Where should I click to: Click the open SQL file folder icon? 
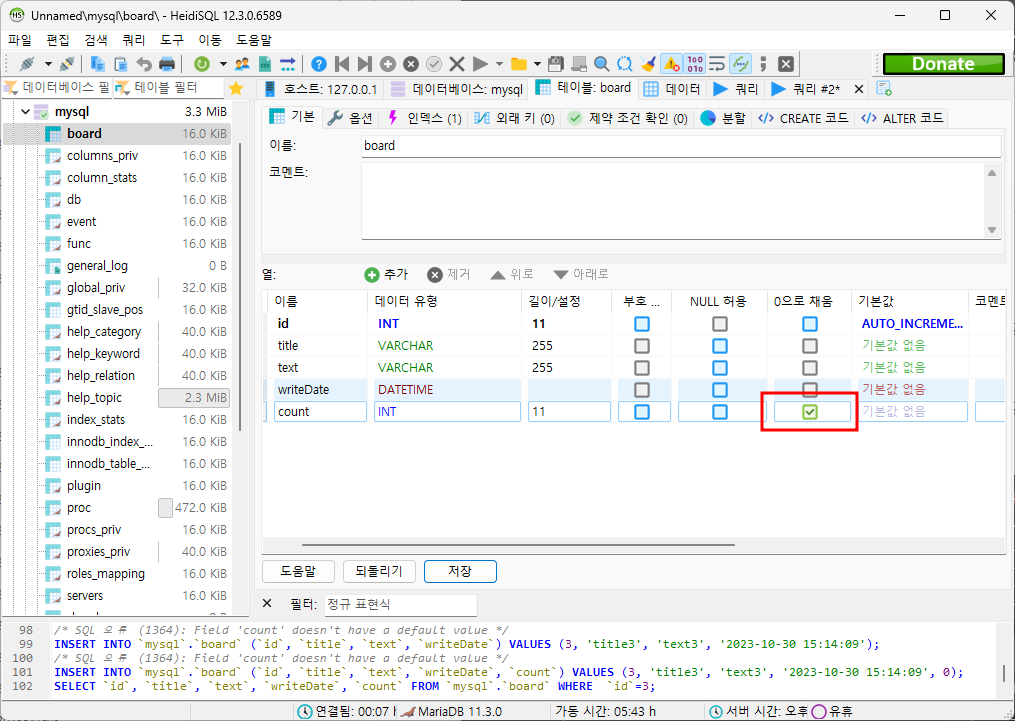click(519, 64)
